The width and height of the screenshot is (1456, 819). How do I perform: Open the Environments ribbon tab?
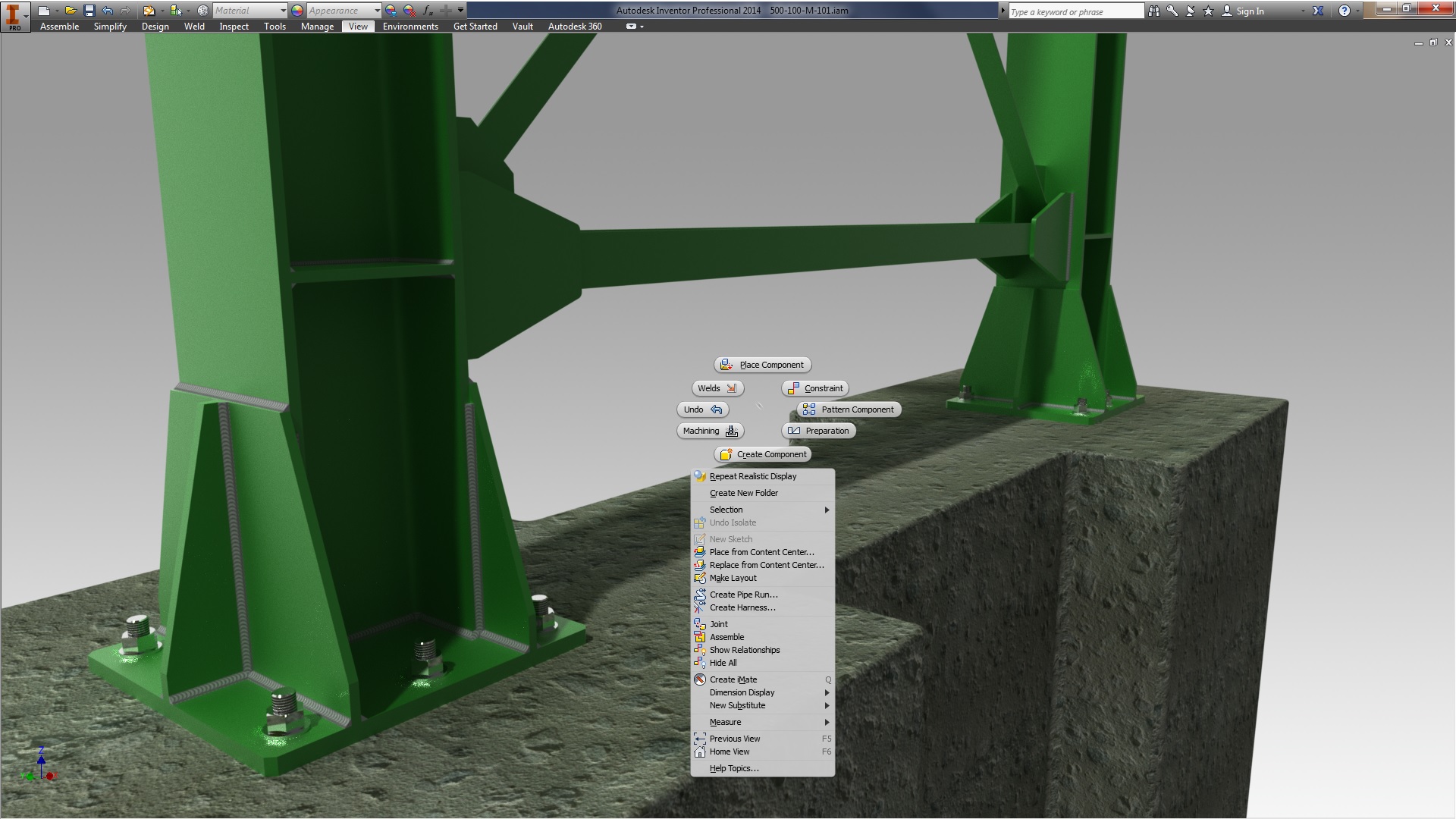pyautogui.click(x=409, y=27)
